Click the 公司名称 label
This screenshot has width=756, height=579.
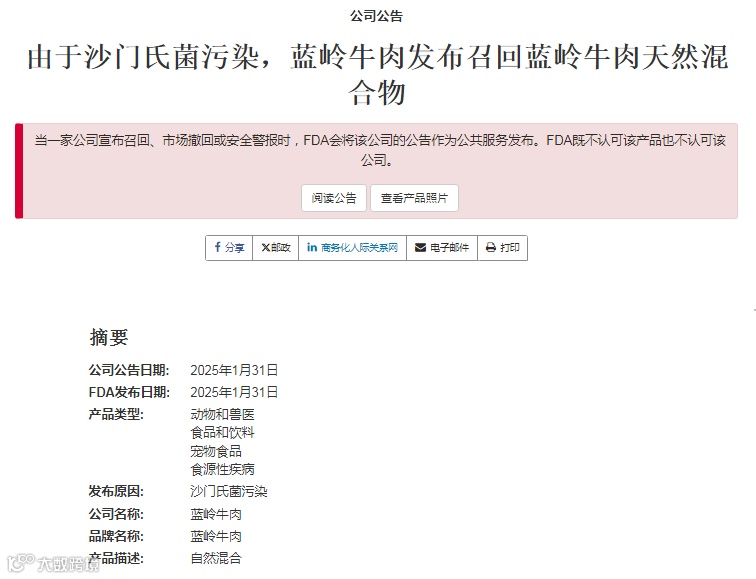point(116,514)
